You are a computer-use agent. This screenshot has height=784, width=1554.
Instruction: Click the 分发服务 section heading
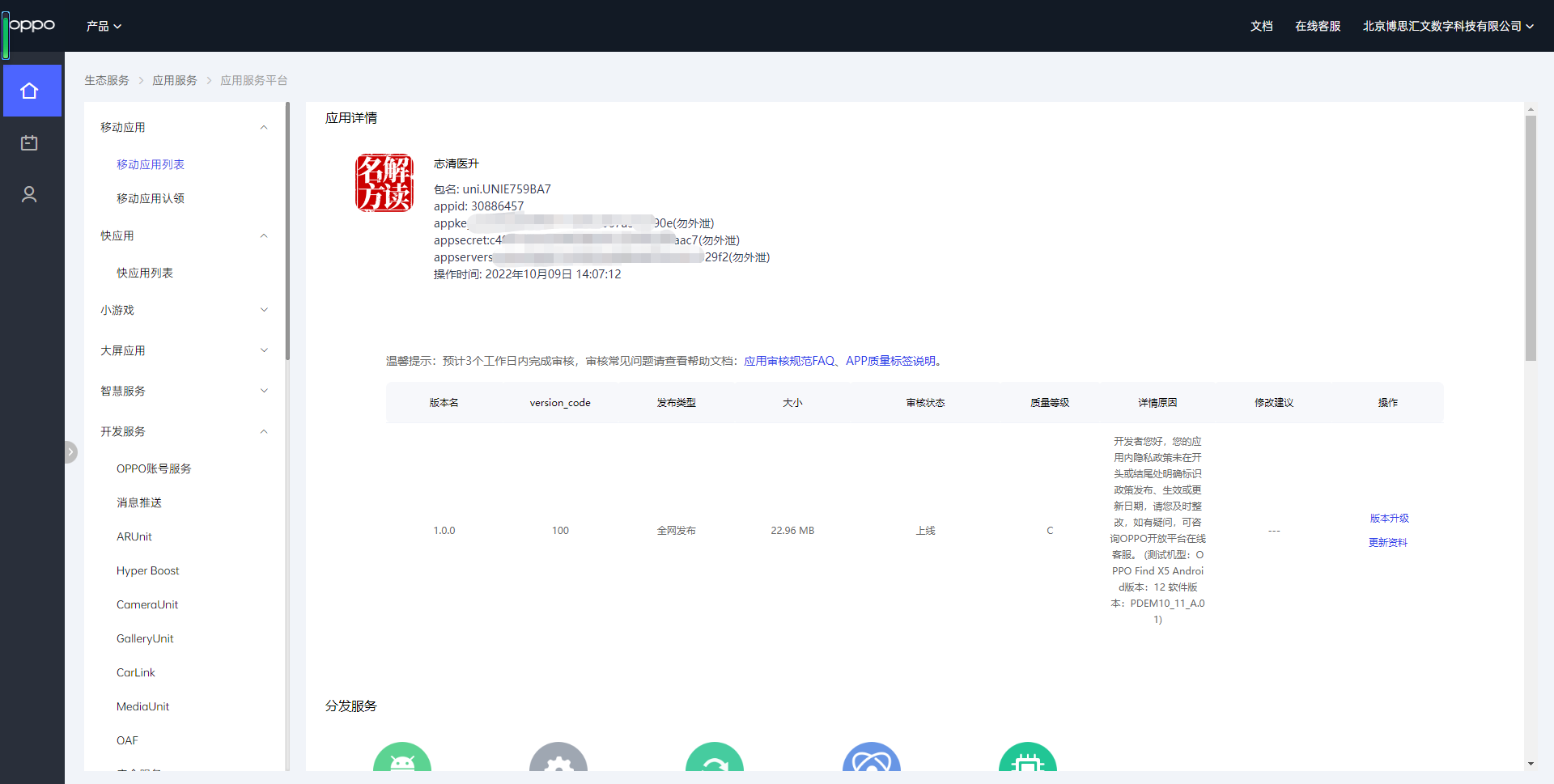[351, 706]
